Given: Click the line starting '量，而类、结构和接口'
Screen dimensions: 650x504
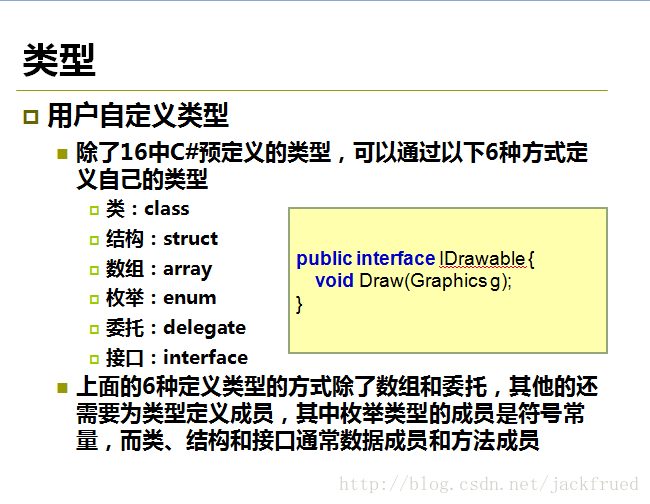Looking at the screenshot, I should pyautogui.click(x=308, y=440).
